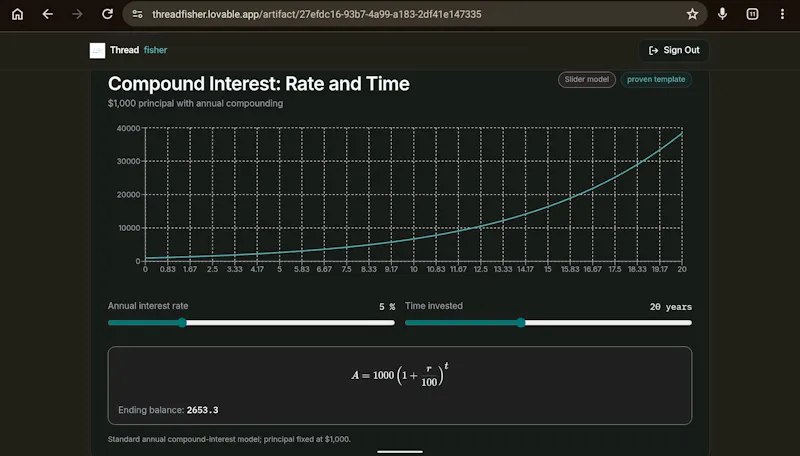Viewport: 800px width, 456px height.
Task: Click the '20 years' value
Action: (671, 307)
